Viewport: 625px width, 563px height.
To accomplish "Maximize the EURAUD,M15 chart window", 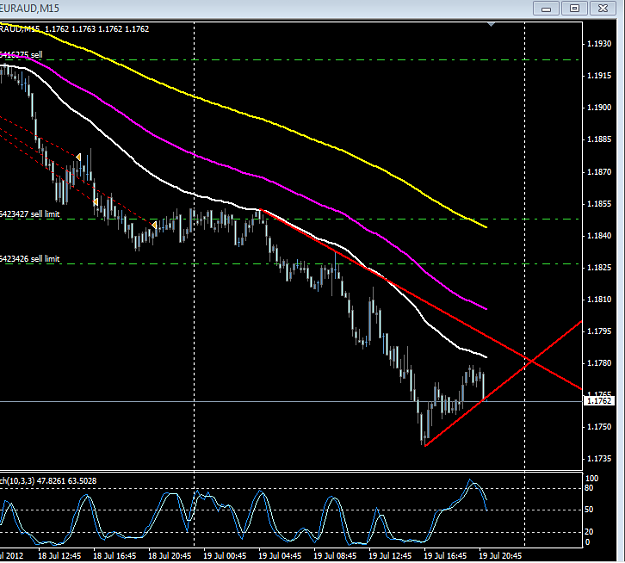I will pos(574,8).
